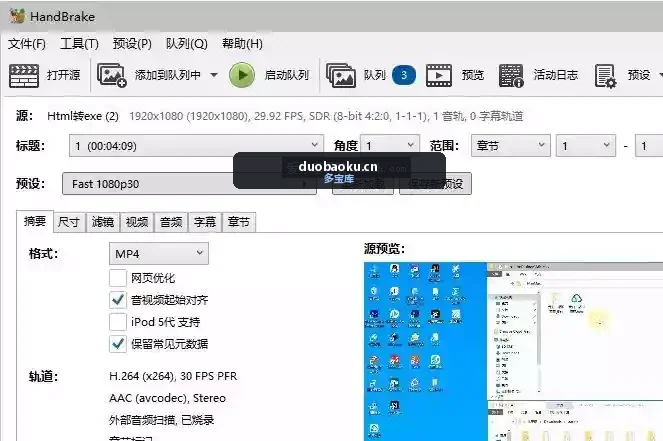Click the queue count badge showing 3
This screenshot has width=663, height=441.
[x=404, y=75]
